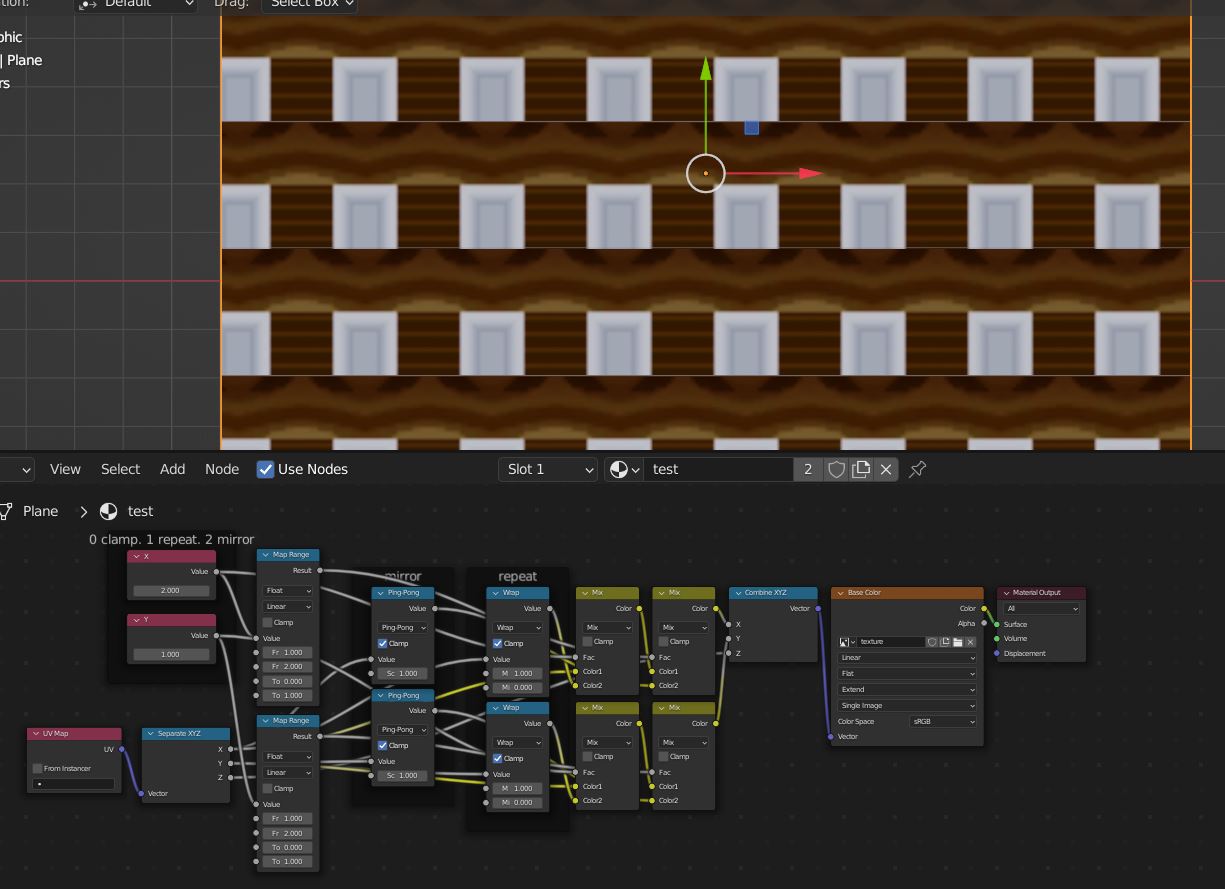Collapse the Separate XYZ node
The image size is (1225, 889).
(151, 733)
